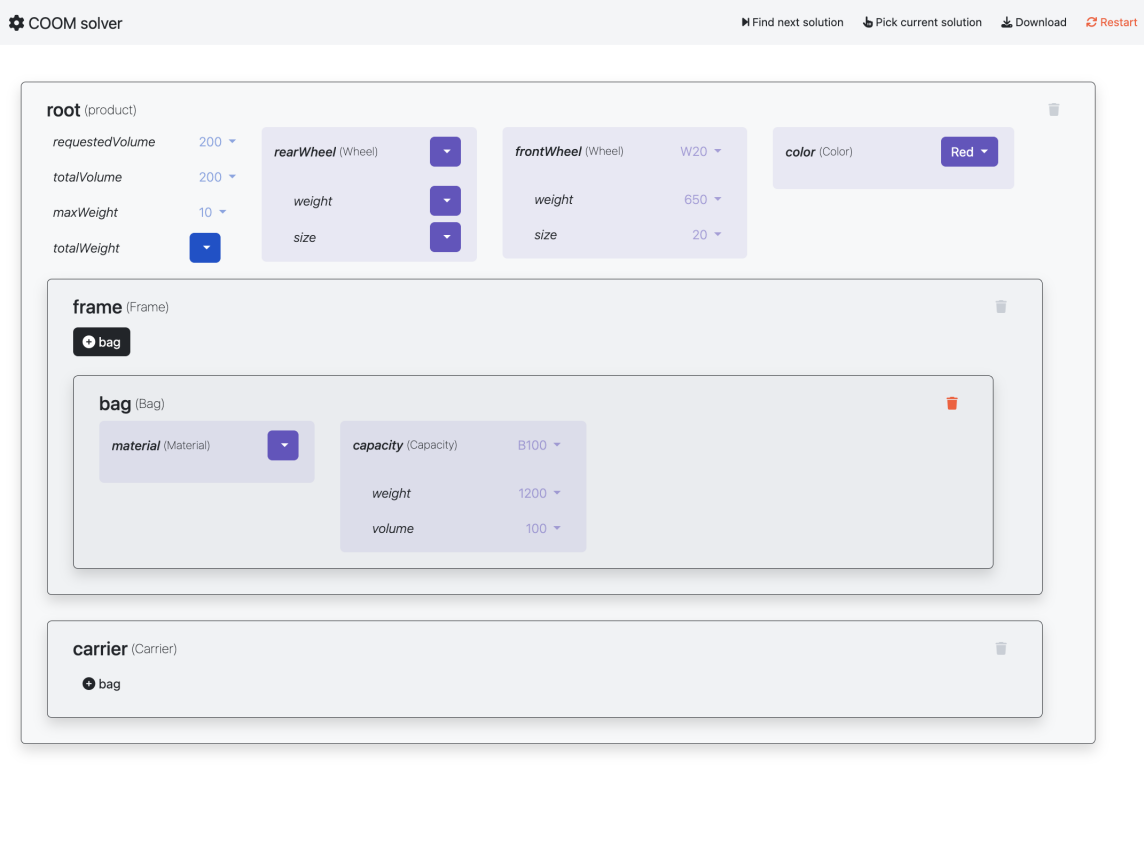Expand the totalWeight dropdown
This screenshot has height=862, width=1144.
[x=205, y=248]
